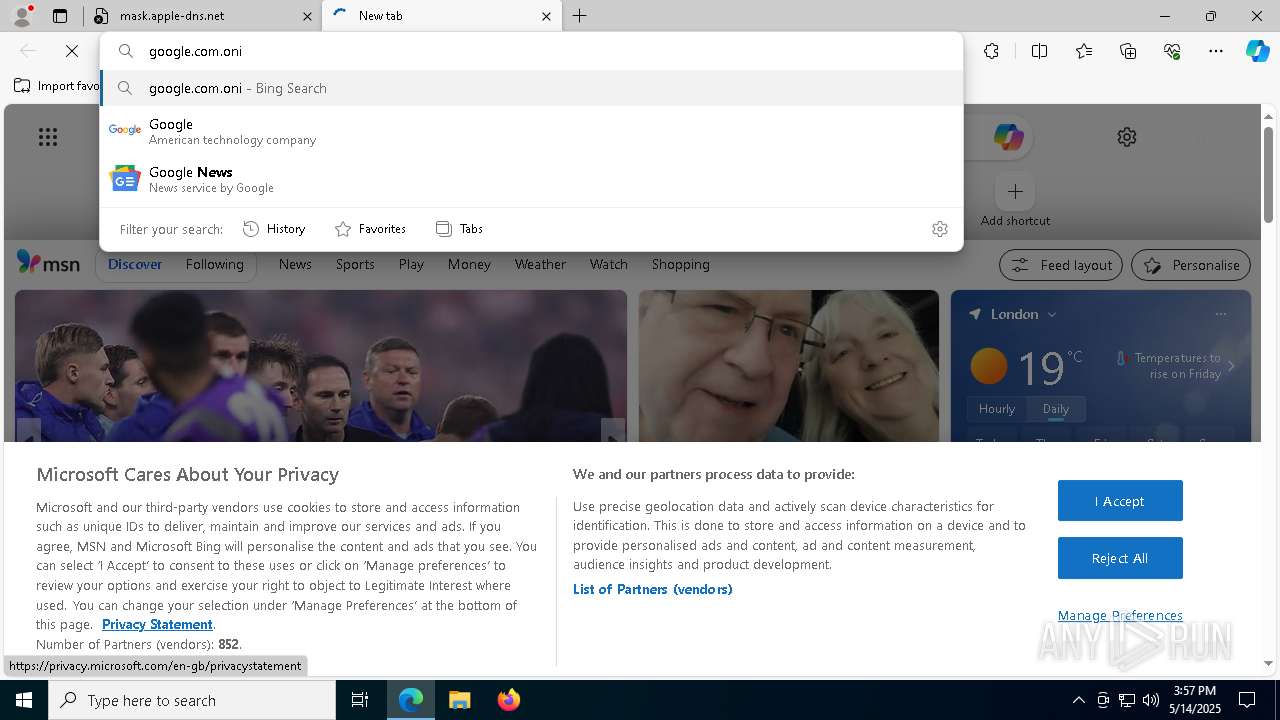Filter search by Tabs
Viewport: 1280px width, 720px height.
click(x=459, y=229)
